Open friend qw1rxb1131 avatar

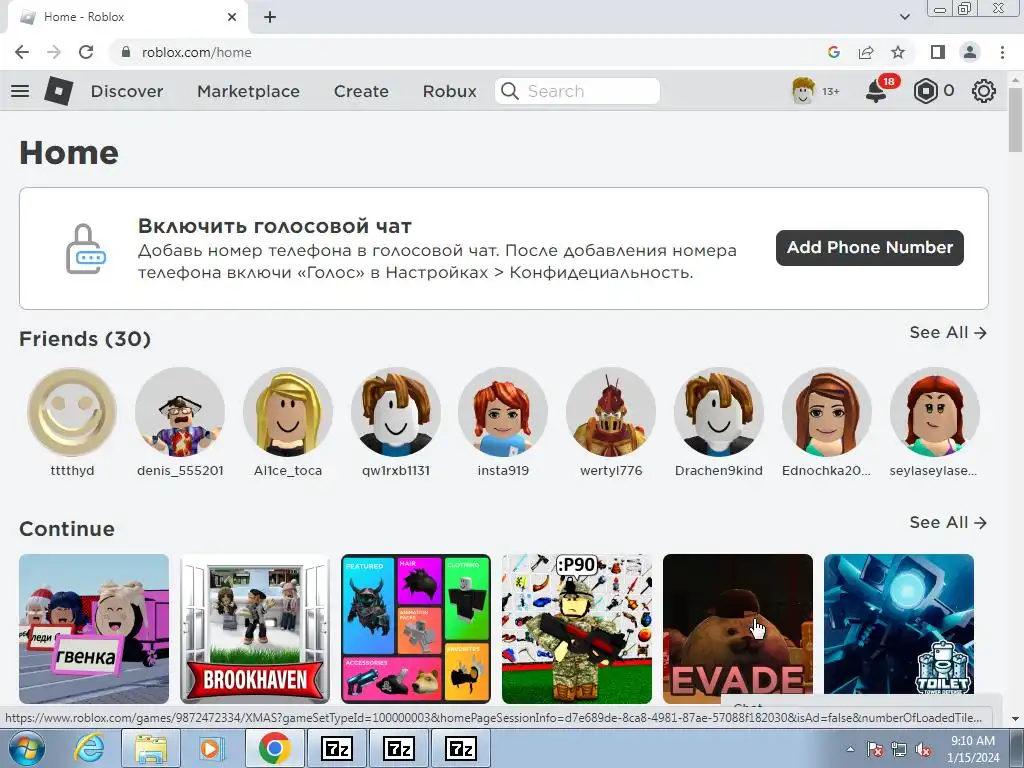coord(396,411)
